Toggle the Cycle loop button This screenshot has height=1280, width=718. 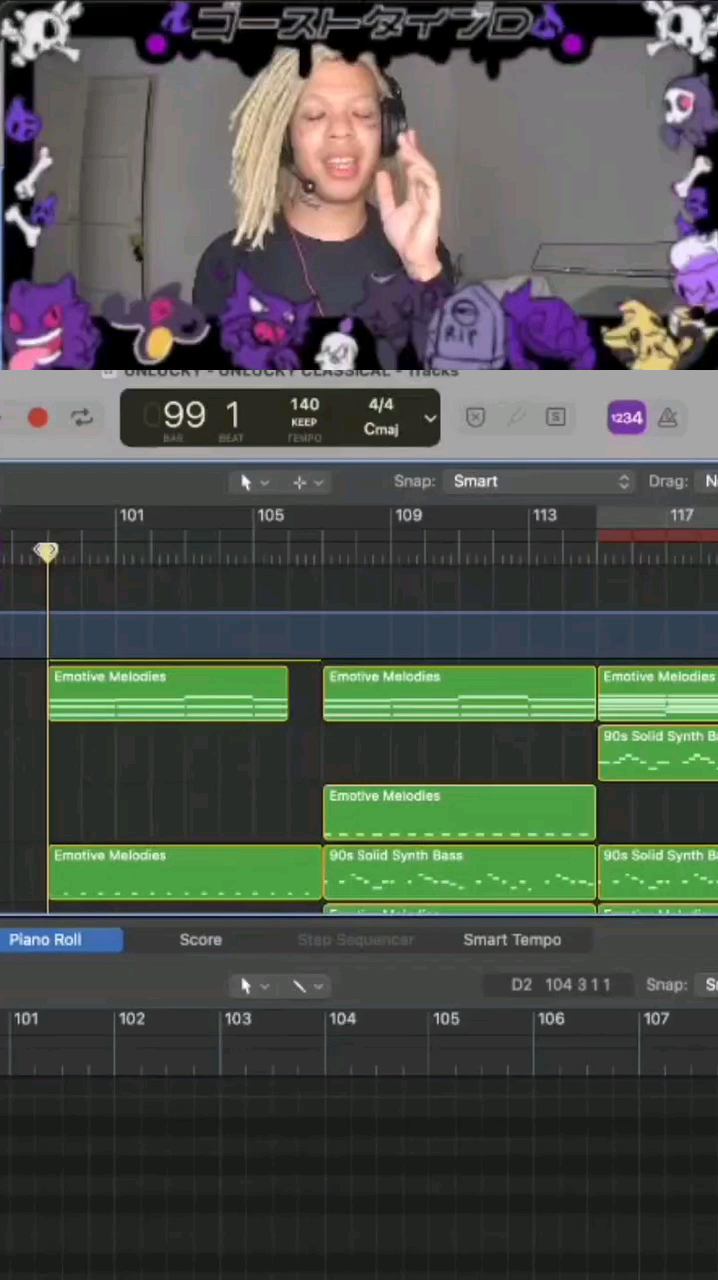82,418
